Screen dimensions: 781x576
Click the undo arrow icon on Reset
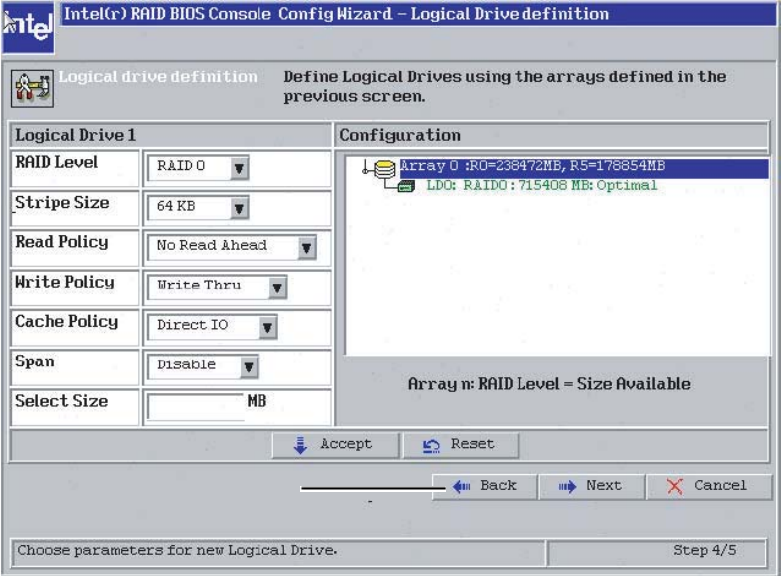[431, 446]
